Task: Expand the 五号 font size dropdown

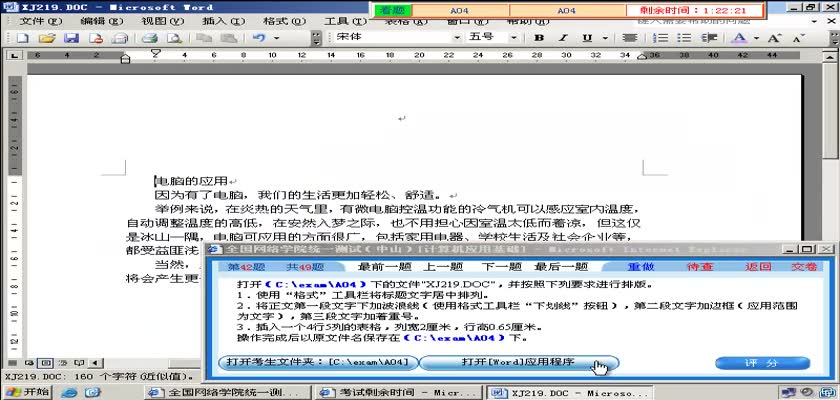Action: (x=513, y=38)
